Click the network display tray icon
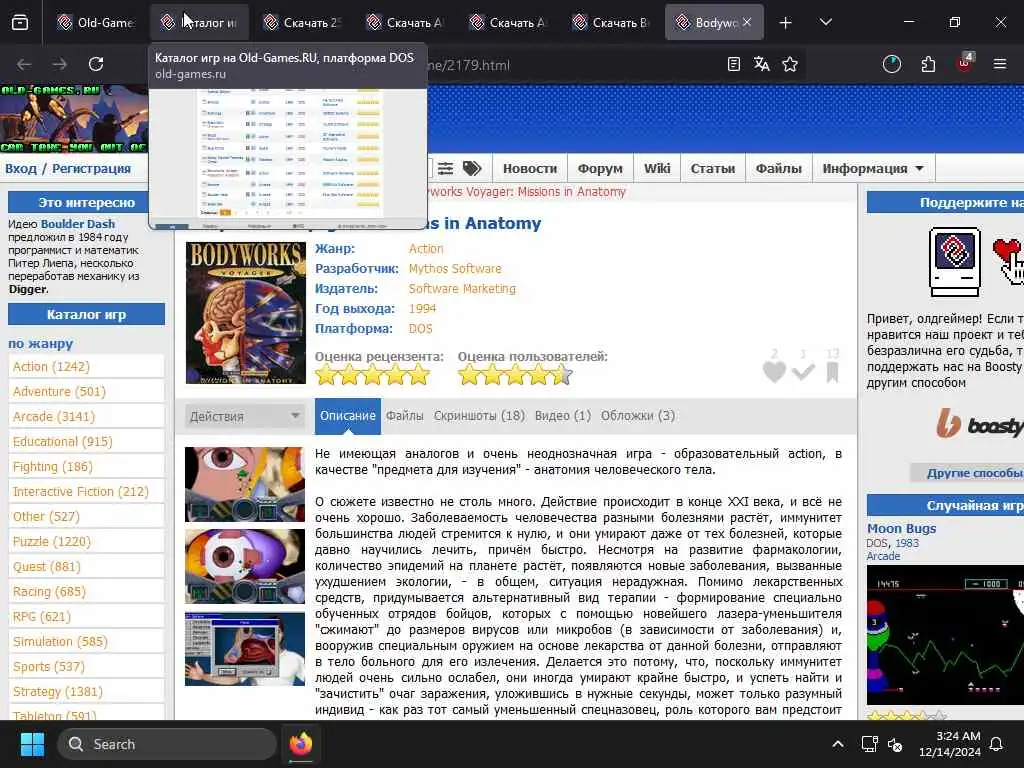Viewport: 1024px width, 768px height. pyautogui.click(x=869, y=744)
